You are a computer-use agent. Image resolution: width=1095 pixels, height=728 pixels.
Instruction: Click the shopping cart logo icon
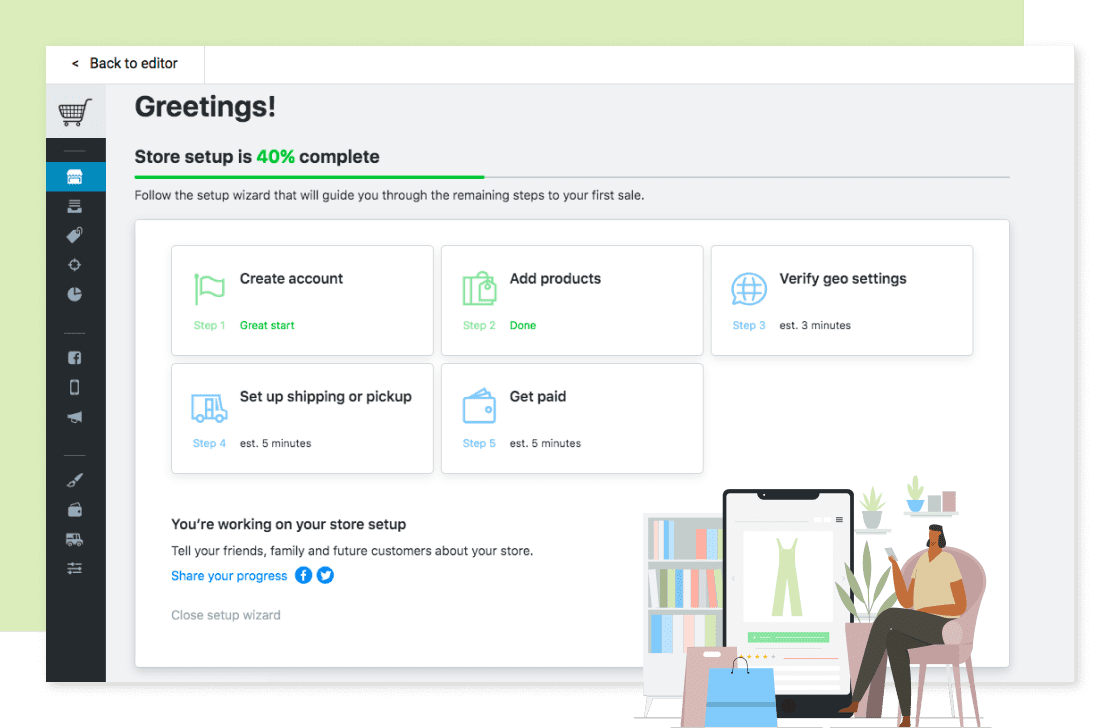75,111
